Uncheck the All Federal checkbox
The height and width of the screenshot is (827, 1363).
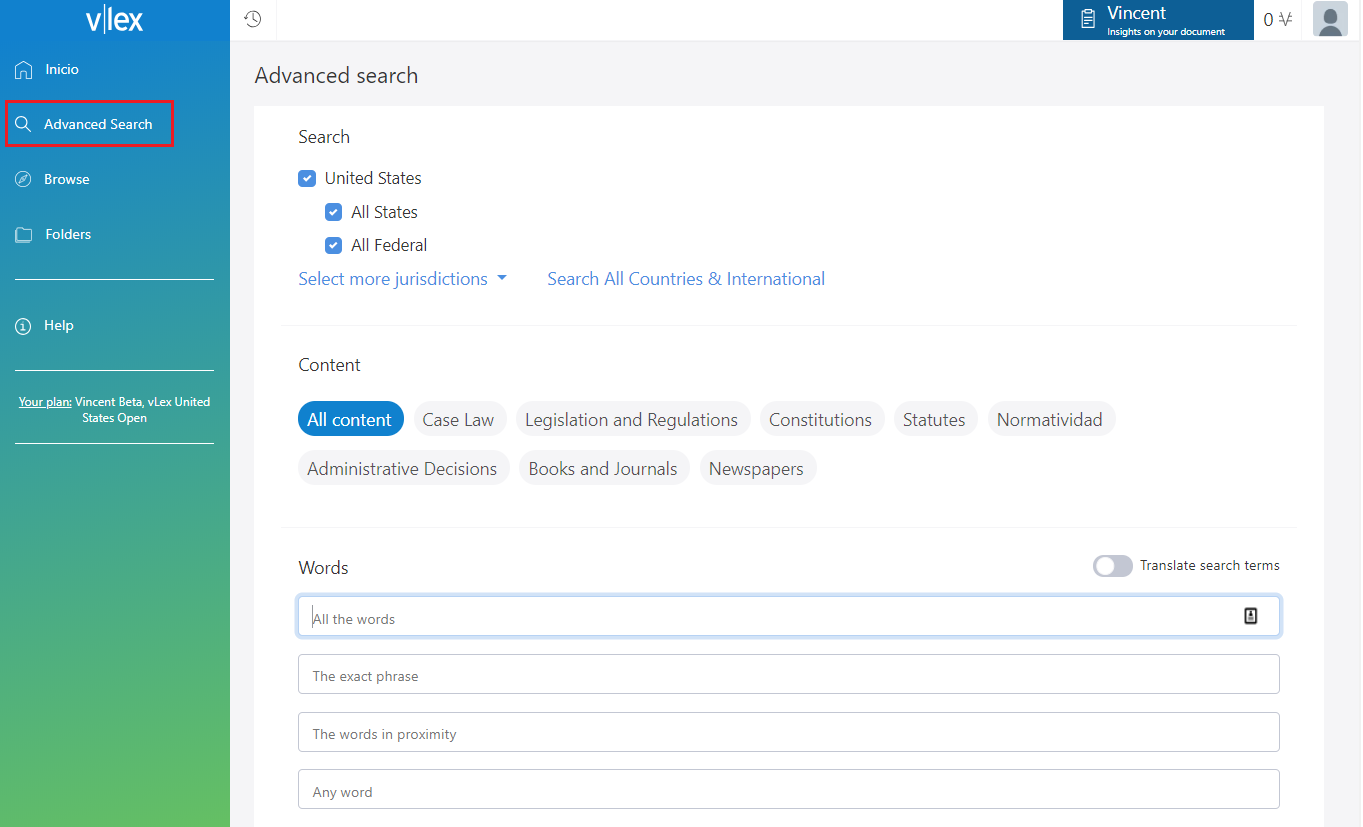tap(334, 245)
